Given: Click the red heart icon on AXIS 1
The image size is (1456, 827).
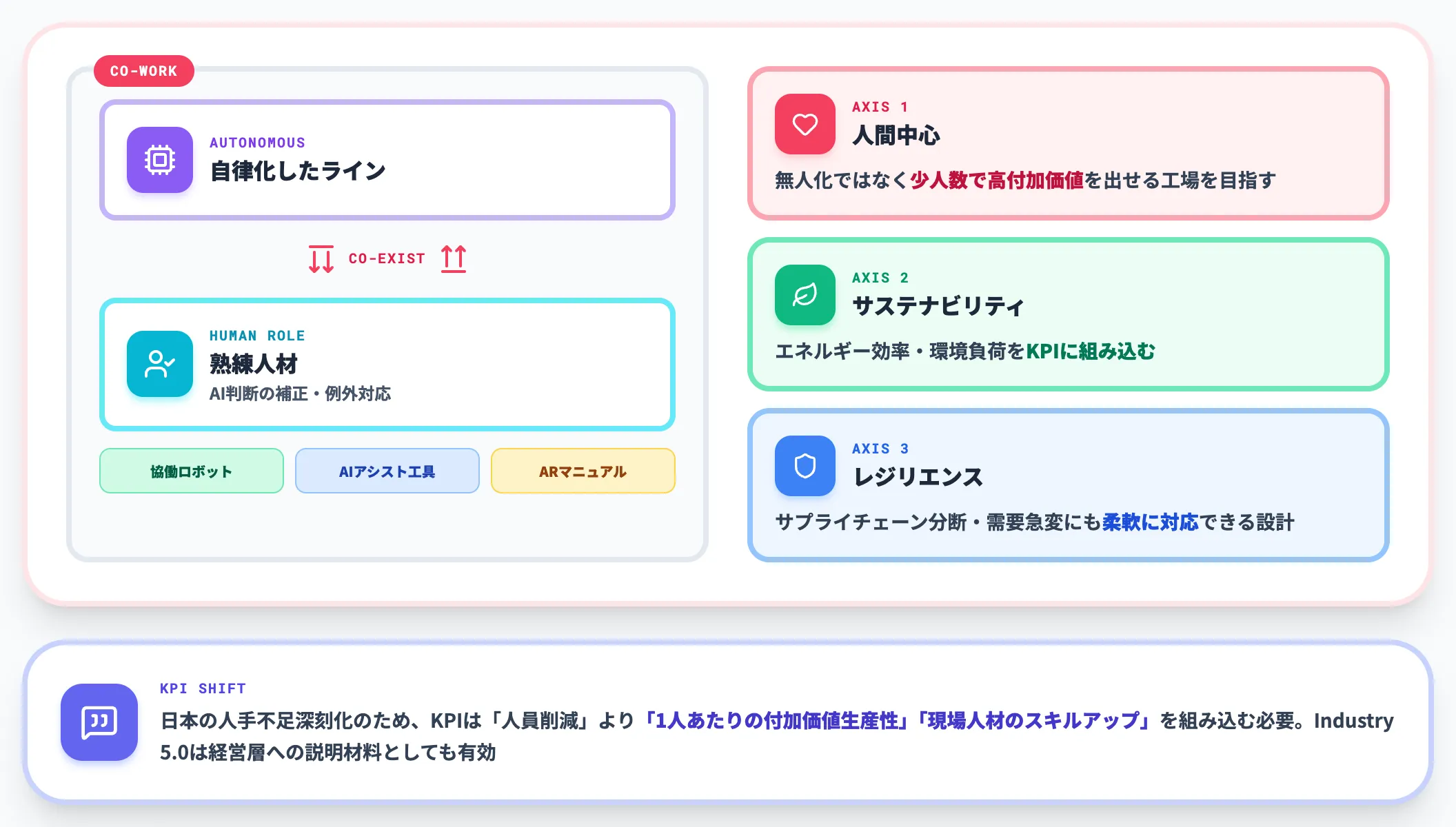Looking at the screenshot, I should tap(805, 124).
